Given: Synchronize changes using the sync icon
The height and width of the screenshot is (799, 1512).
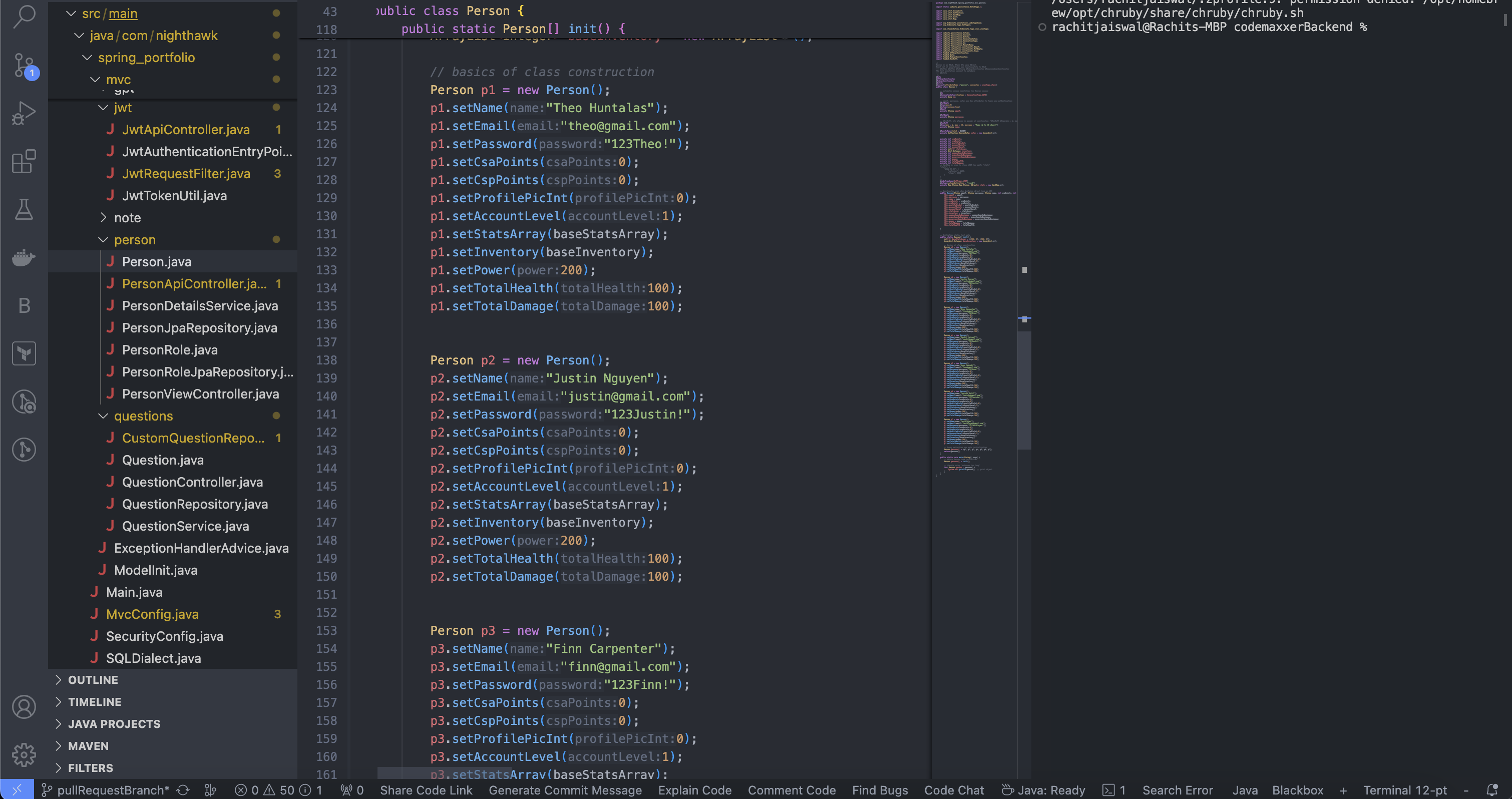Looking at the screenshot, I should coord(183,790).
